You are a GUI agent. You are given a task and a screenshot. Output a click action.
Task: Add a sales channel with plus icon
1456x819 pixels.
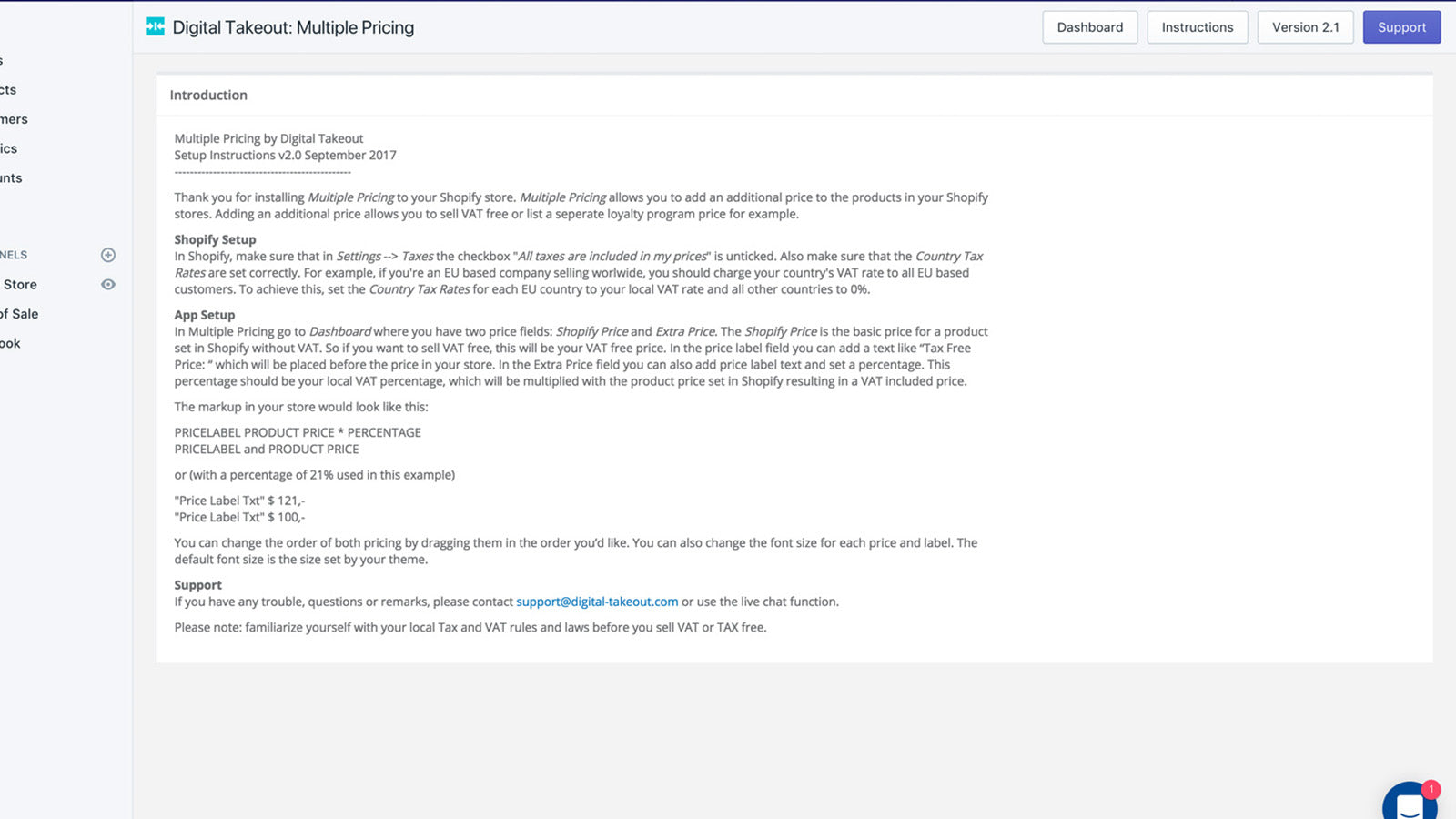point(108,255)
